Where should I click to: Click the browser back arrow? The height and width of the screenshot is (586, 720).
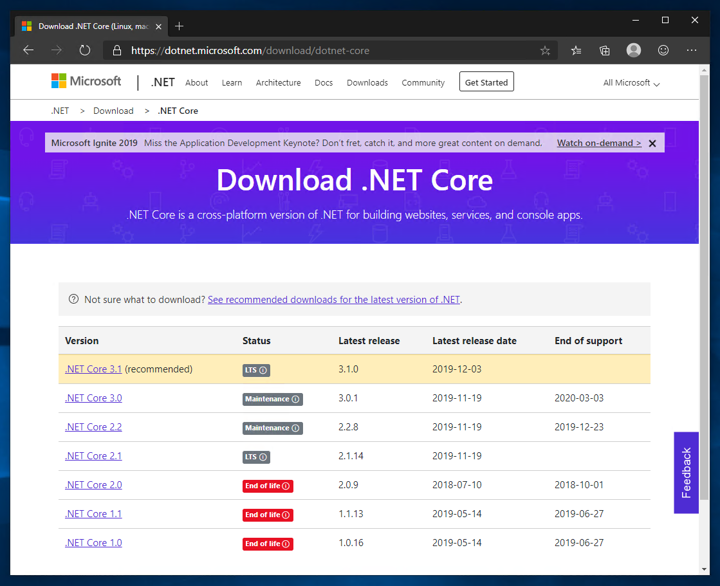28,50
